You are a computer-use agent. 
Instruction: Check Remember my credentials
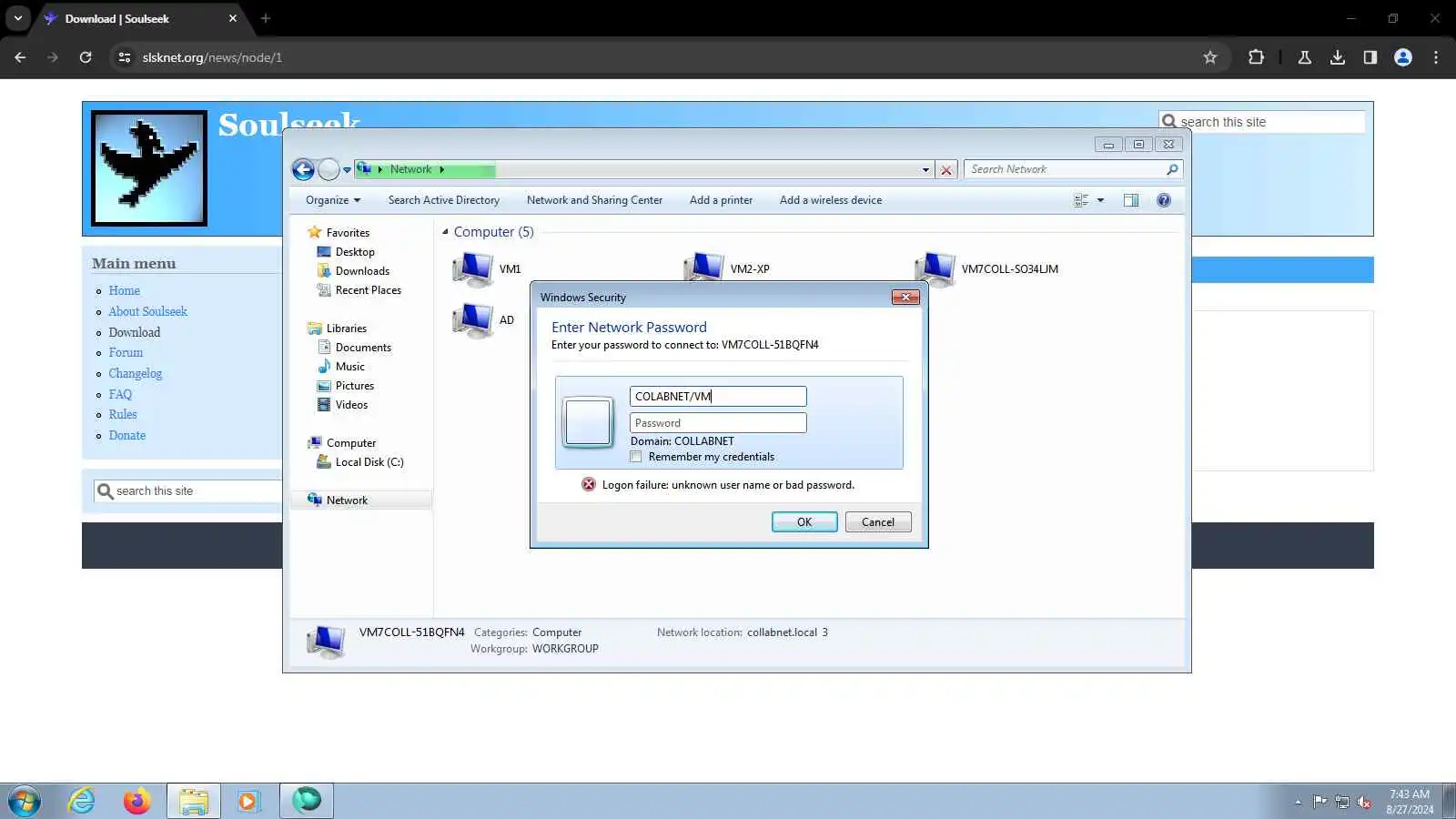pyautogui.click(x=636, y=457)
